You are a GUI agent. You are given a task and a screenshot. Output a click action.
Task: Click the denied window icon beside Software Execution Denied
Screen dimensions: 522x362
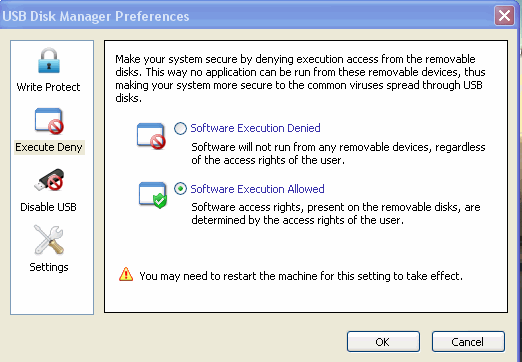tap(151, 136)
